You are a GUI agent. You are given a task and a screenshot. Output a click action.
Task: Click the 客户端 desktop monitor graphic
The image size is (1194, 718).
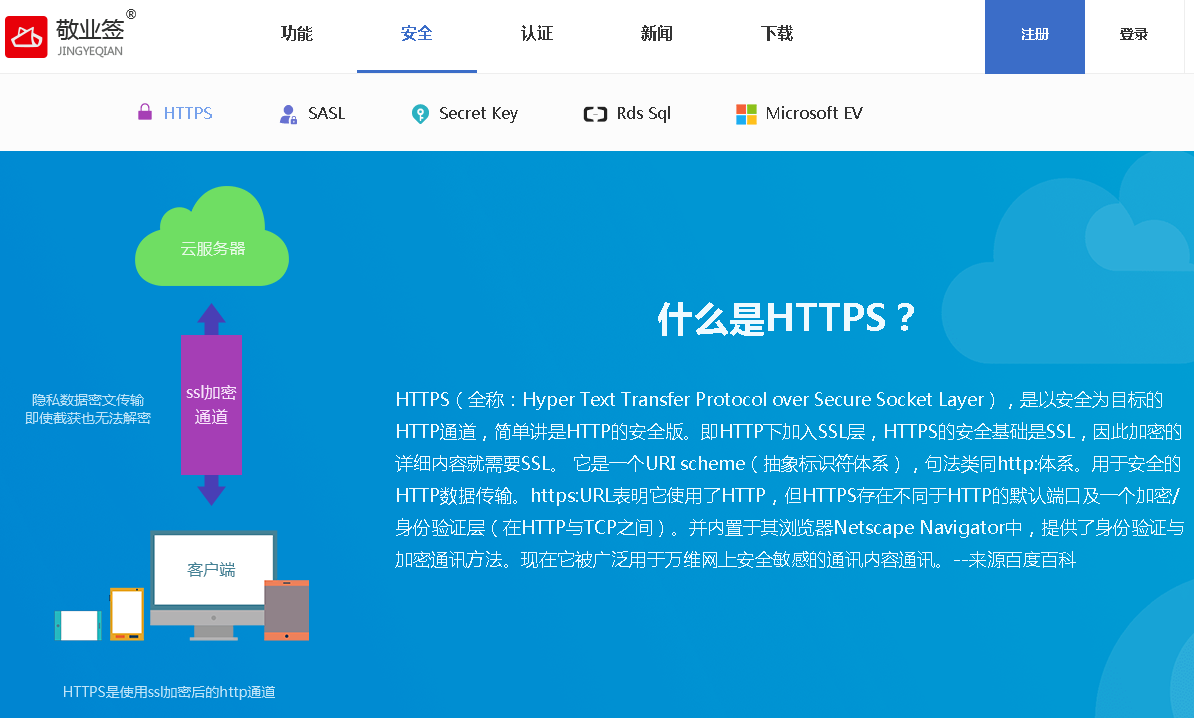213,584
